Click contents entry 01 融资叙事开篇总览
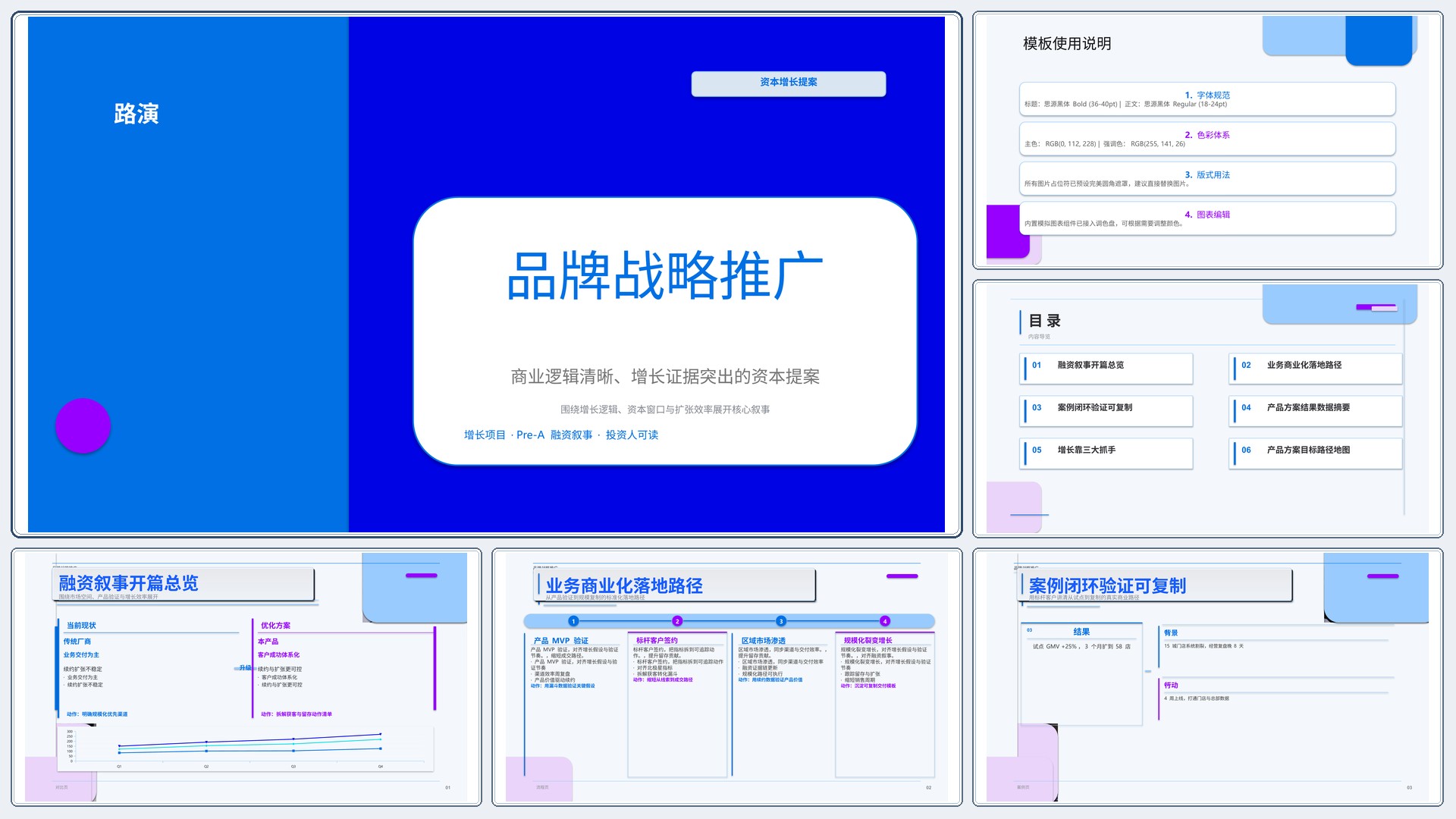1456x819 pixels. (1107, 369)
